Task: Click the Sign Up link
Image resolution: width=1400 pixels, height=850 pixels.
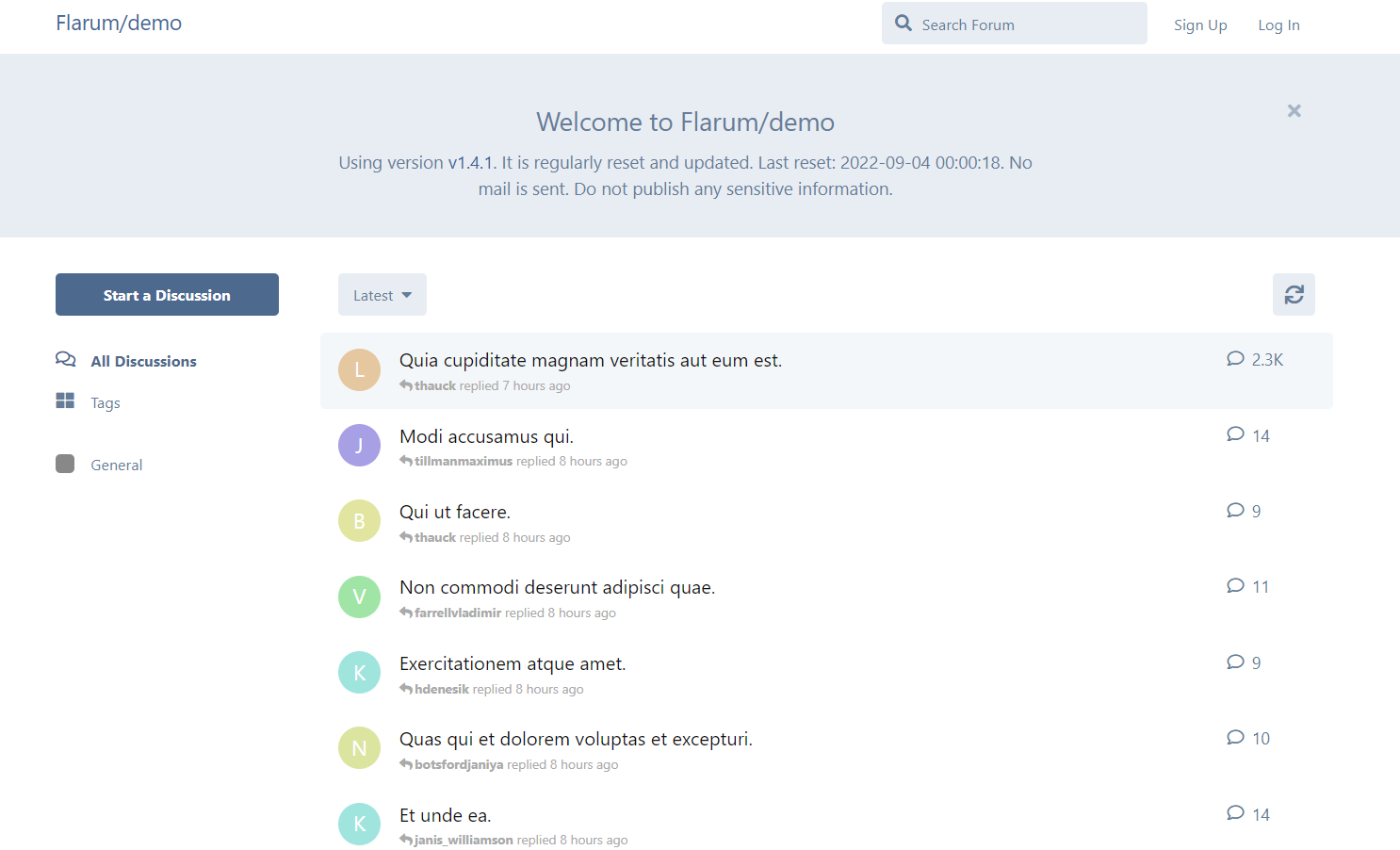Action: [1200, 25]
